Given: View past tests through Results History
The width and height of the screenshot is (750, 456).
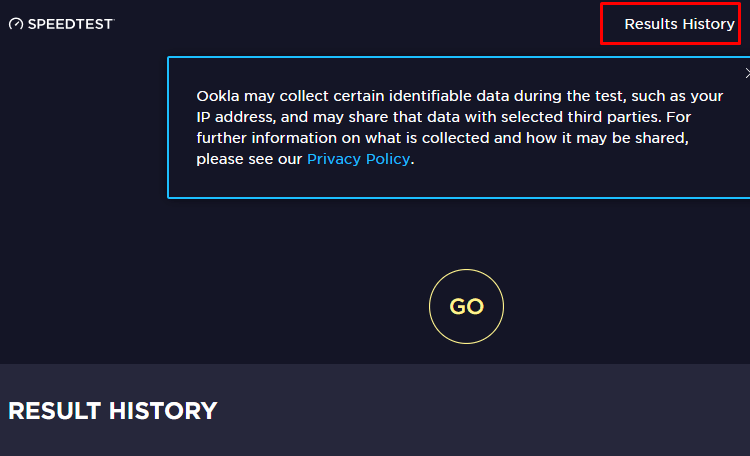Looking at the screenshot, I should pos(679,24).
